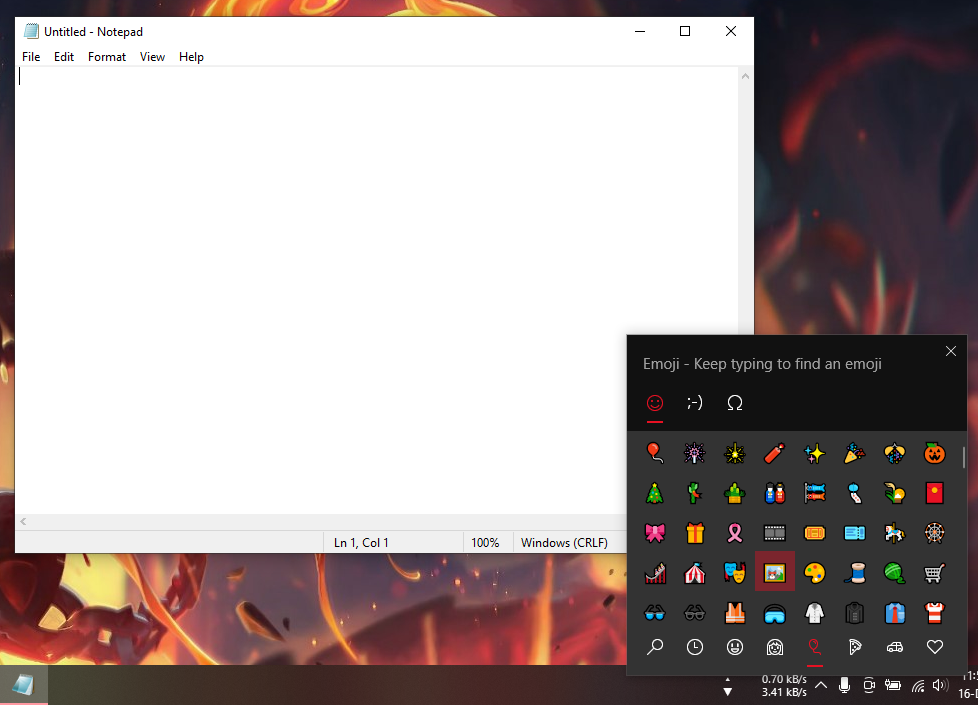978x705 pixels.
Task: Insert the Ferris wheel emoji
Action: pyautogui.click(x=934, y=533)
